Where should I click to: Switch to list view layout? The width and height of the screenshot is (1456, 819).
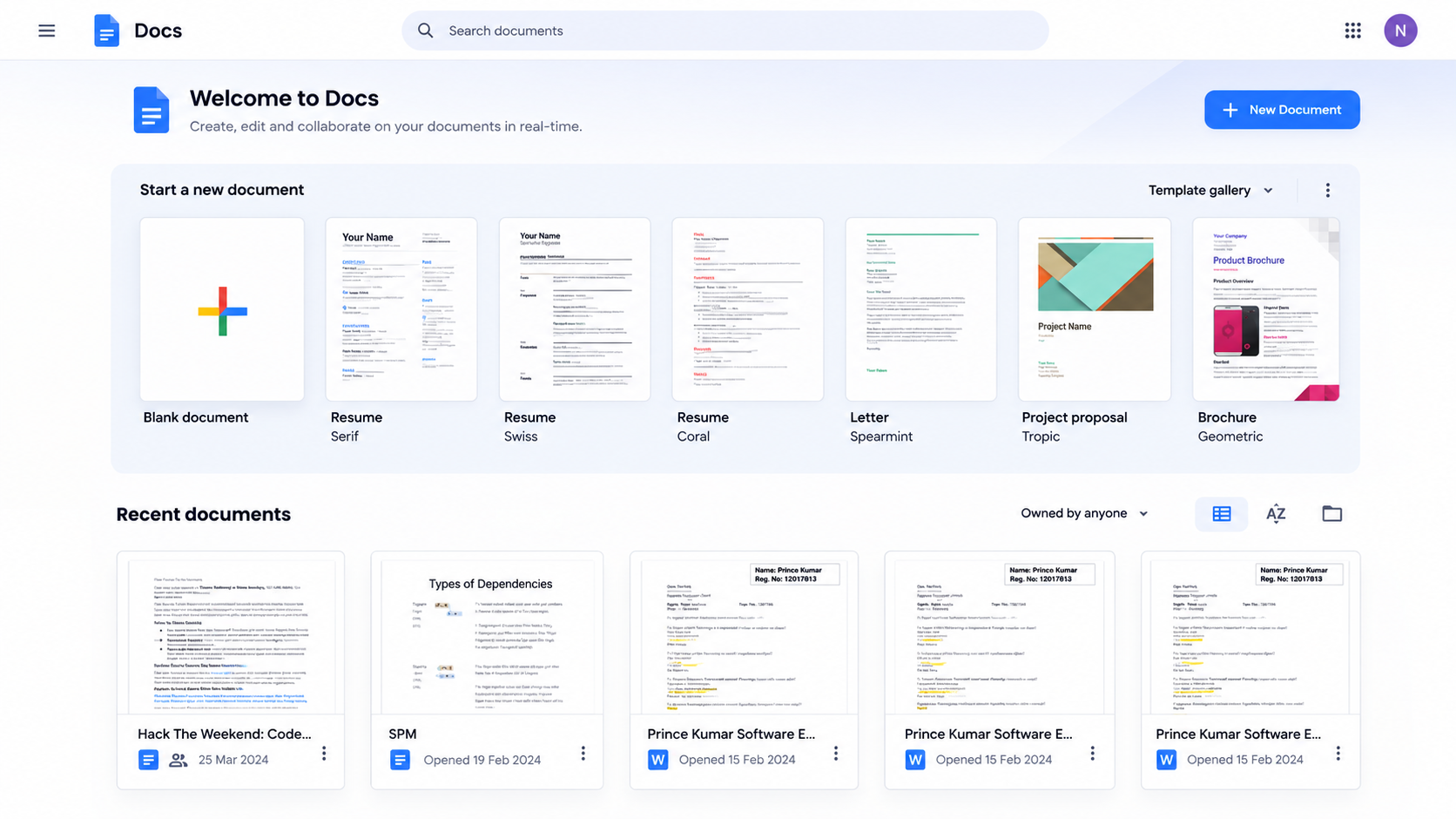1221,514
